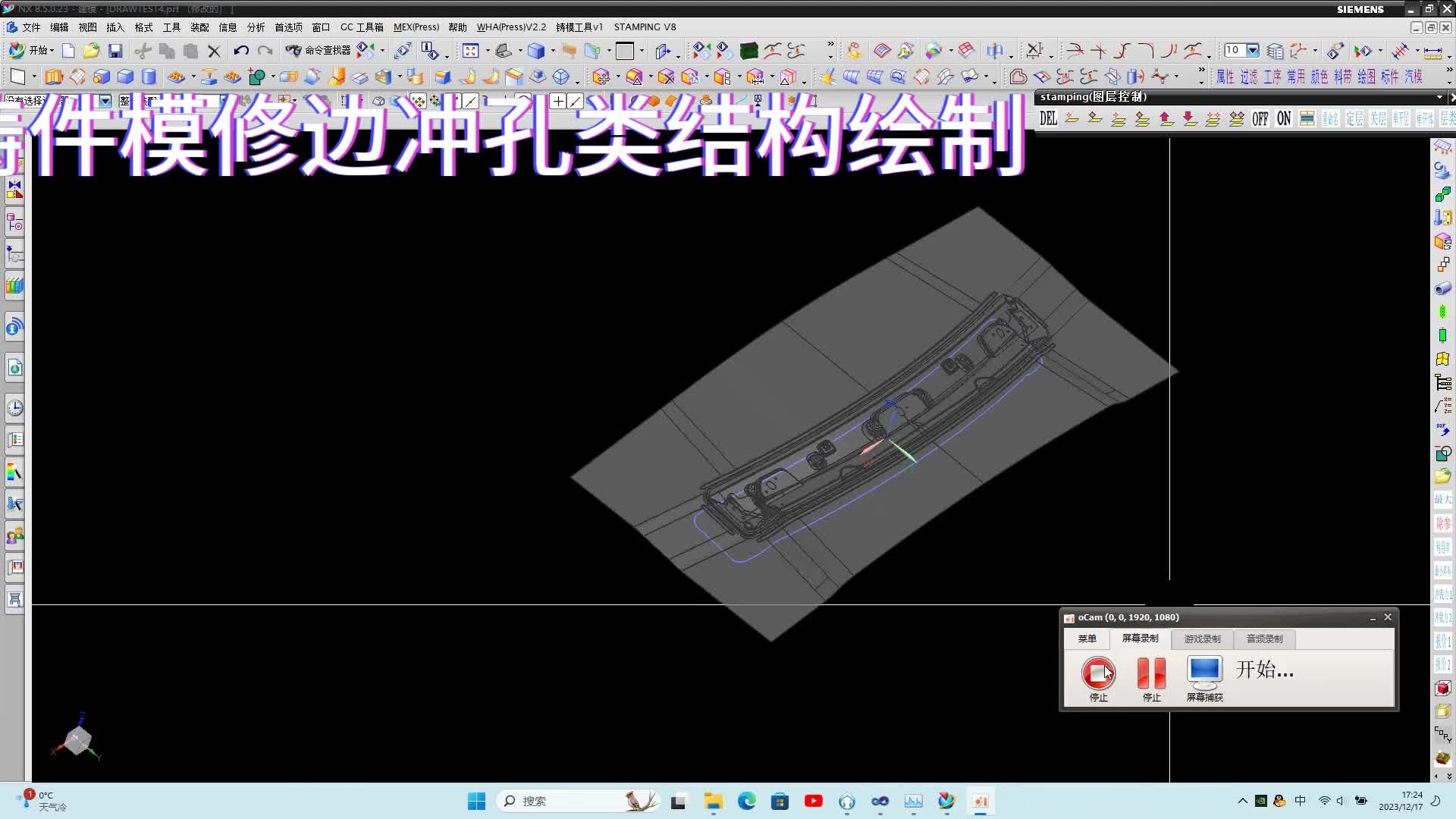Click DEL in the stamping layer control panel

click(x=1049, y=119)
